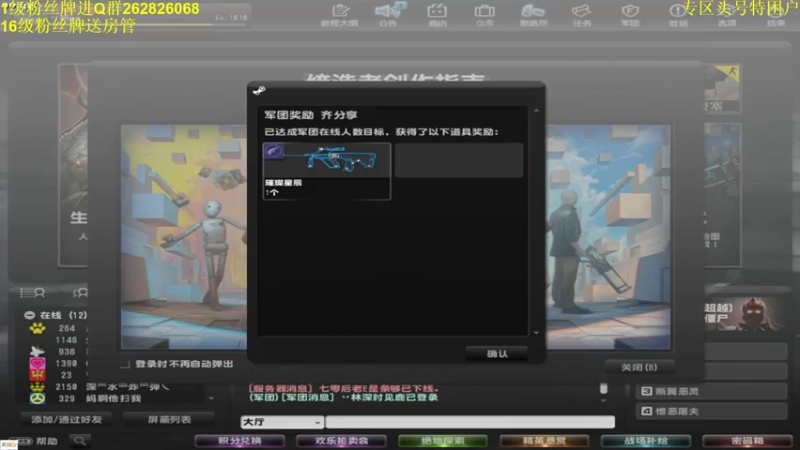Click the pink heart badge beside 1398
Screen dimensions: 800x450
tap(37, 363)
